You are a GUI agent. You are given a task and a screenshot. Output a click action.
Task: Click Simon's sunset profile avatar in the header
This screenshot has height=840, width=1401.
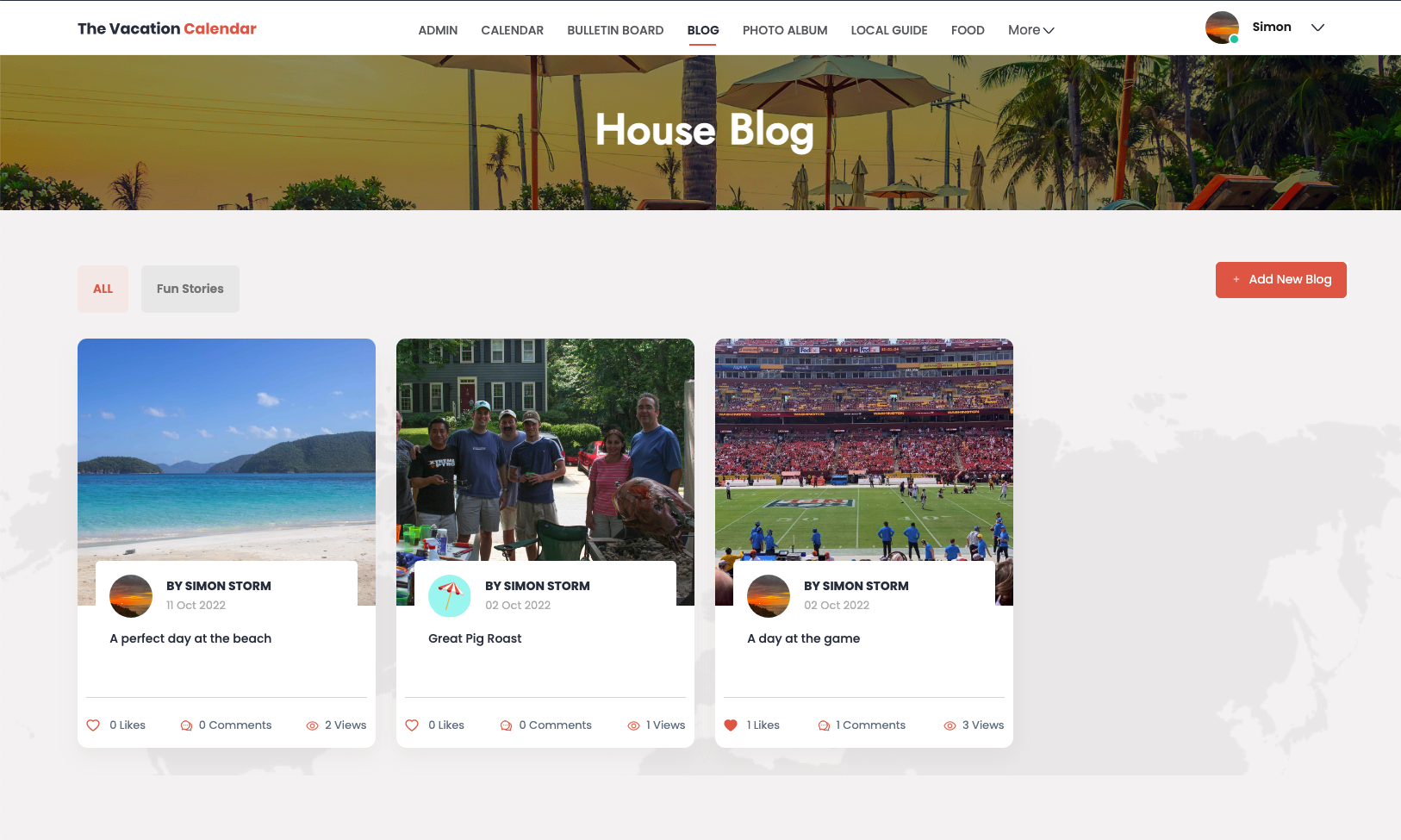[1222, 28]
